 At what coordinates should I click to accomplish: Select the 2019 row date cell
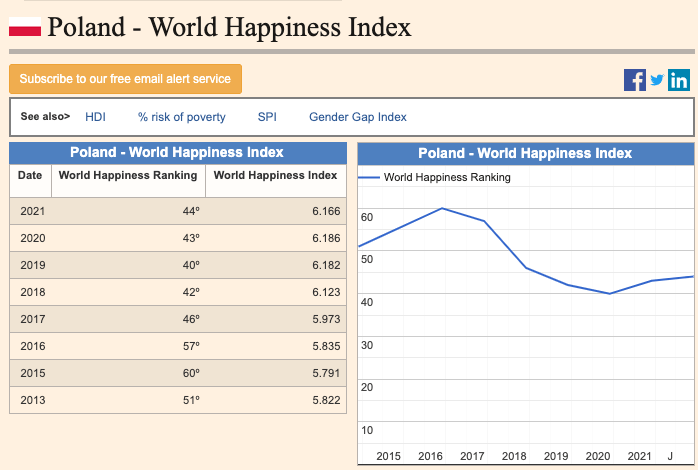click(x=32, y=265)
